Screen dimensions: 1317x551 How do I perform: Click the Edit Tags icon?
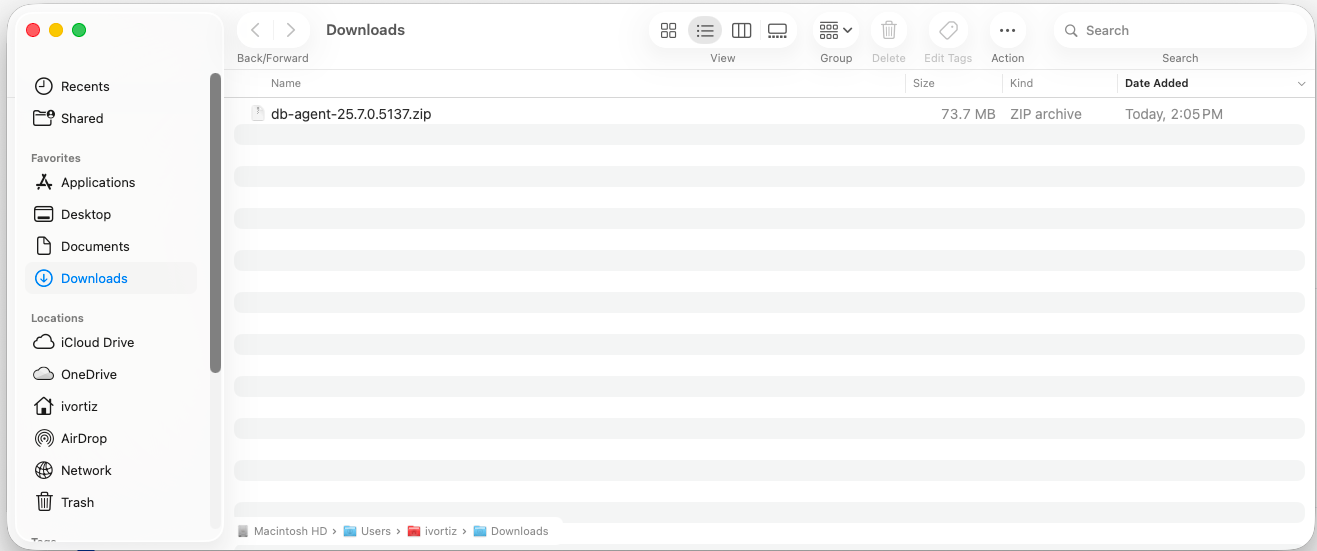[948, 30]
